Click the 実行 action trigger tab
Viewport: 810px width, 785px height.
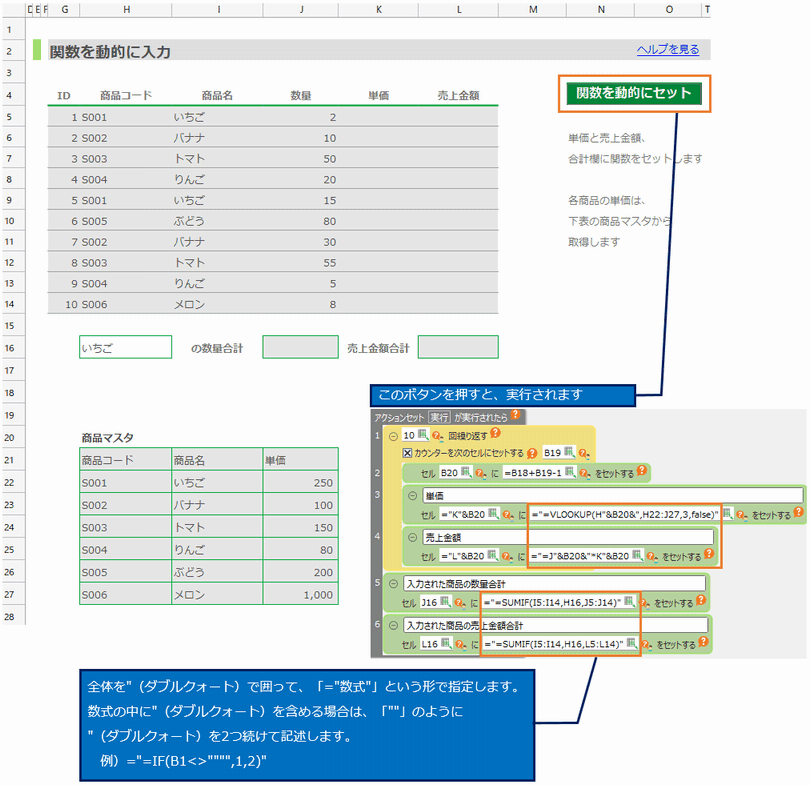(439, 416)
